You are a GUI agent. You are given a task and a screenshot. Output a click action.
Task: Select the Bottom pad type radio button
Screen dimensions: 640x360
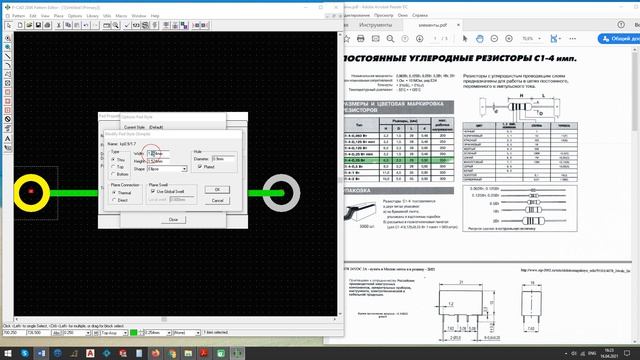(113, 174)
